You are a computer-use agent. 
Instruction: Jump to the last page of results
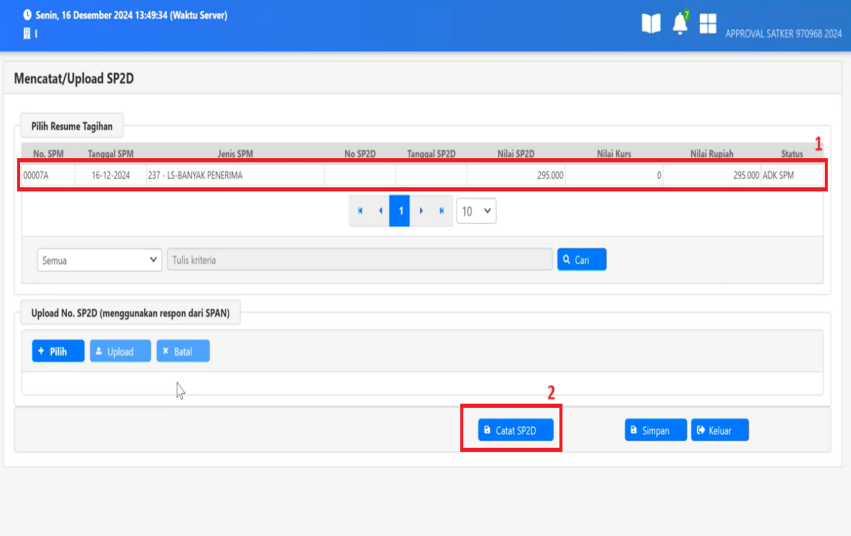441,211
